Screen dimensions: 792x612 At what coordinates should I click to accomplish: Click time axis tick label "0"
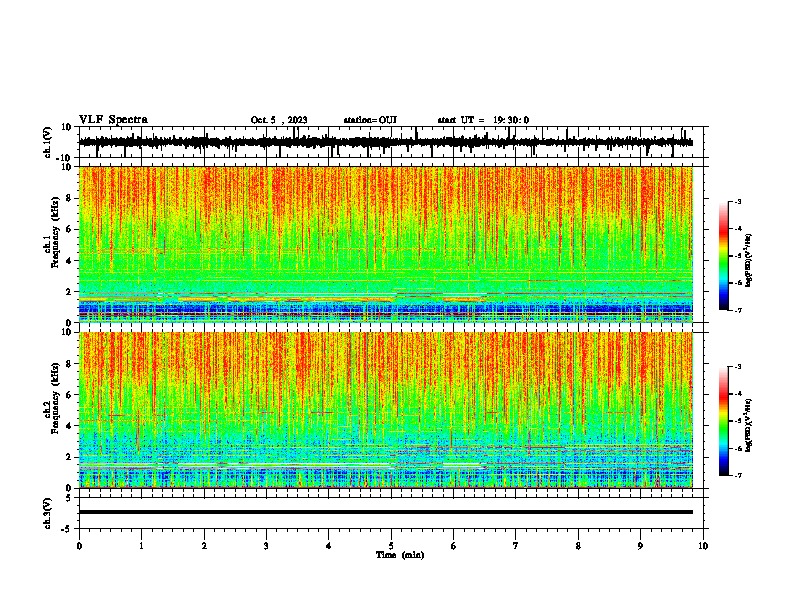click(79, 546)
